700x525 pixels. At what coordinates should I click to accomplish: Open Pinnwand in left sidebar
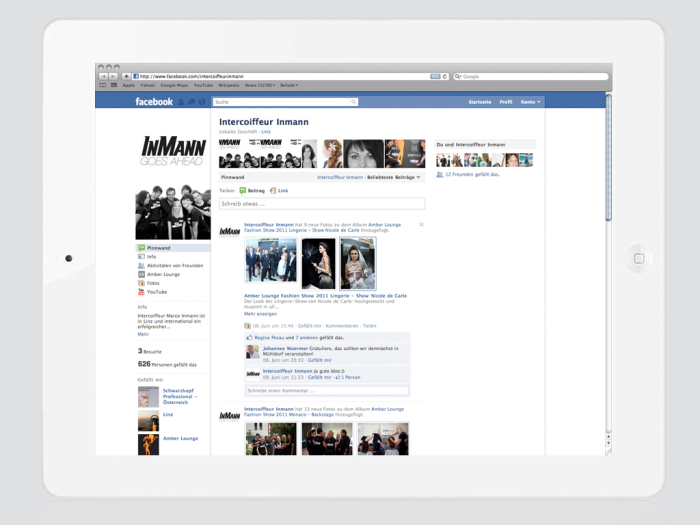pyautogui.click(x=173, y=248)
